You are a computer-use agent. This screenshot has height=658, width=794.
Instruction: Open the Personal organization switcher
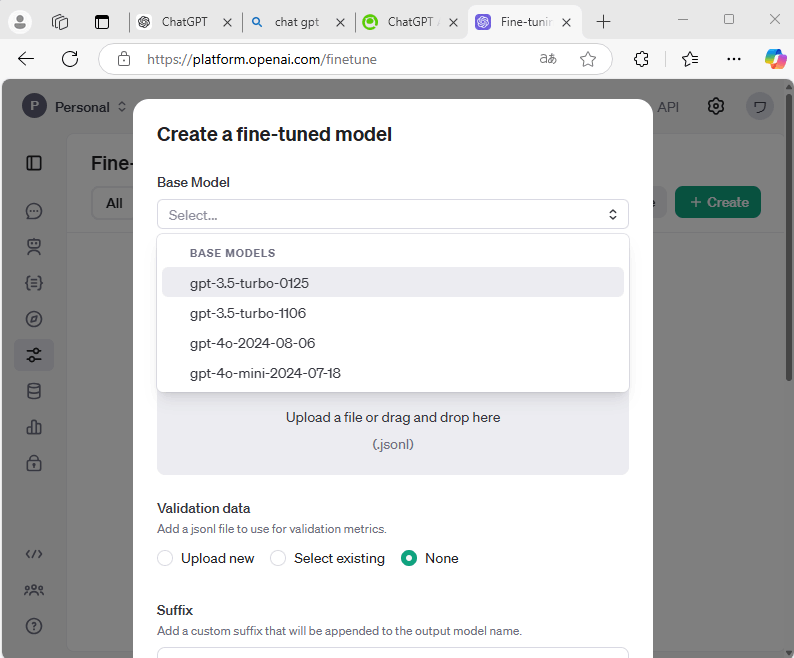tap(91, 107)
